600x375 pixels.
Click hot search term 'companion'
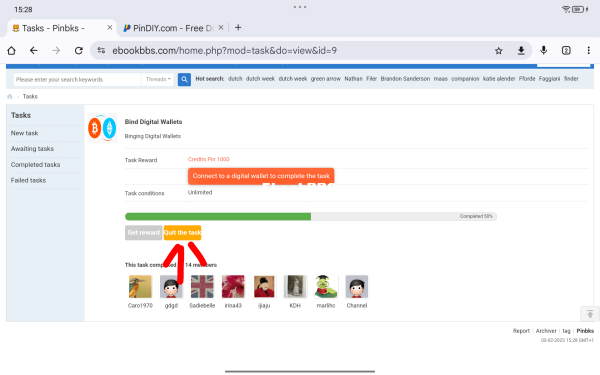pos(465,78)
